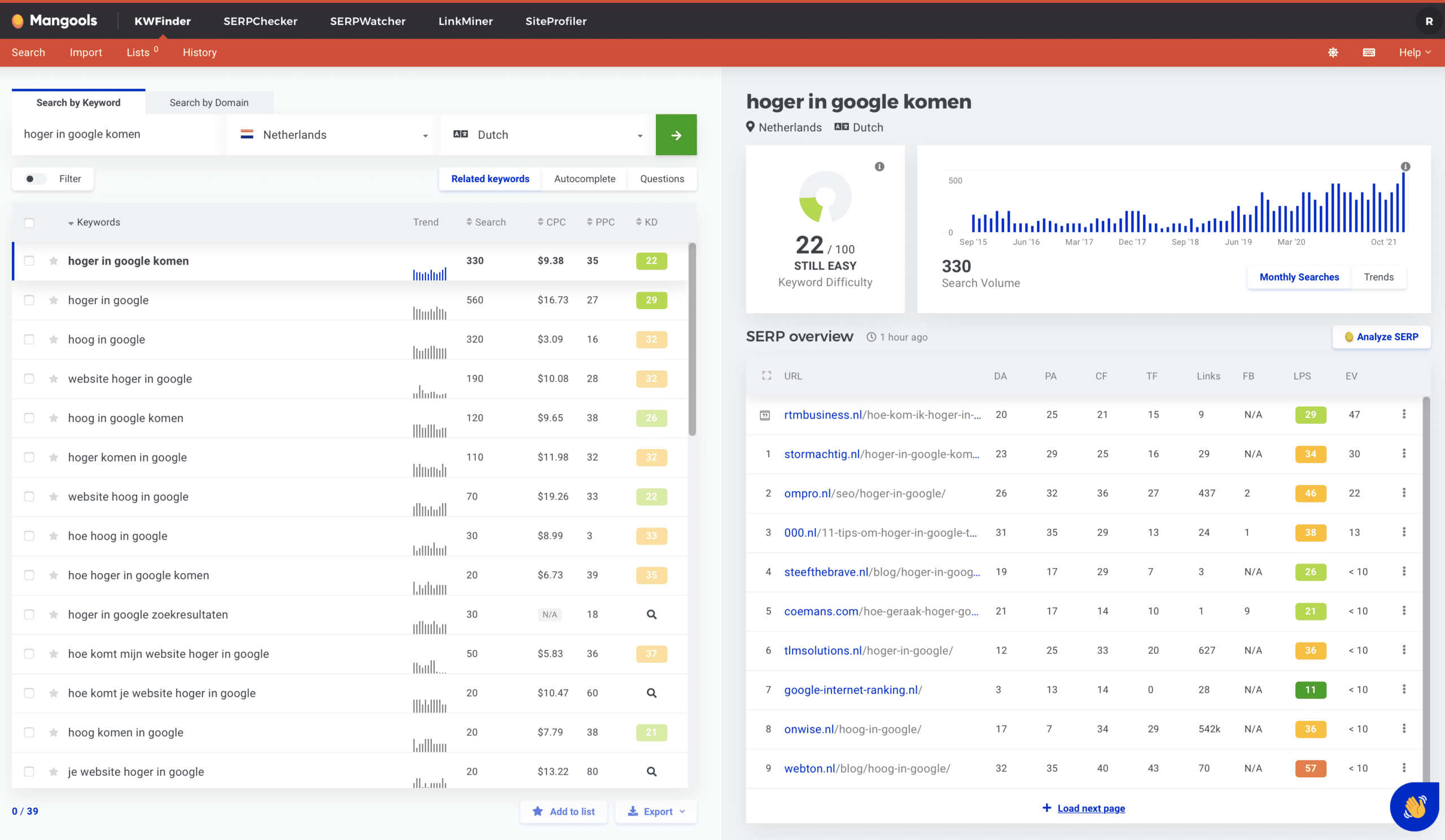
Task: Star keyword hoe hoog in google
Action: click(53, 536)
